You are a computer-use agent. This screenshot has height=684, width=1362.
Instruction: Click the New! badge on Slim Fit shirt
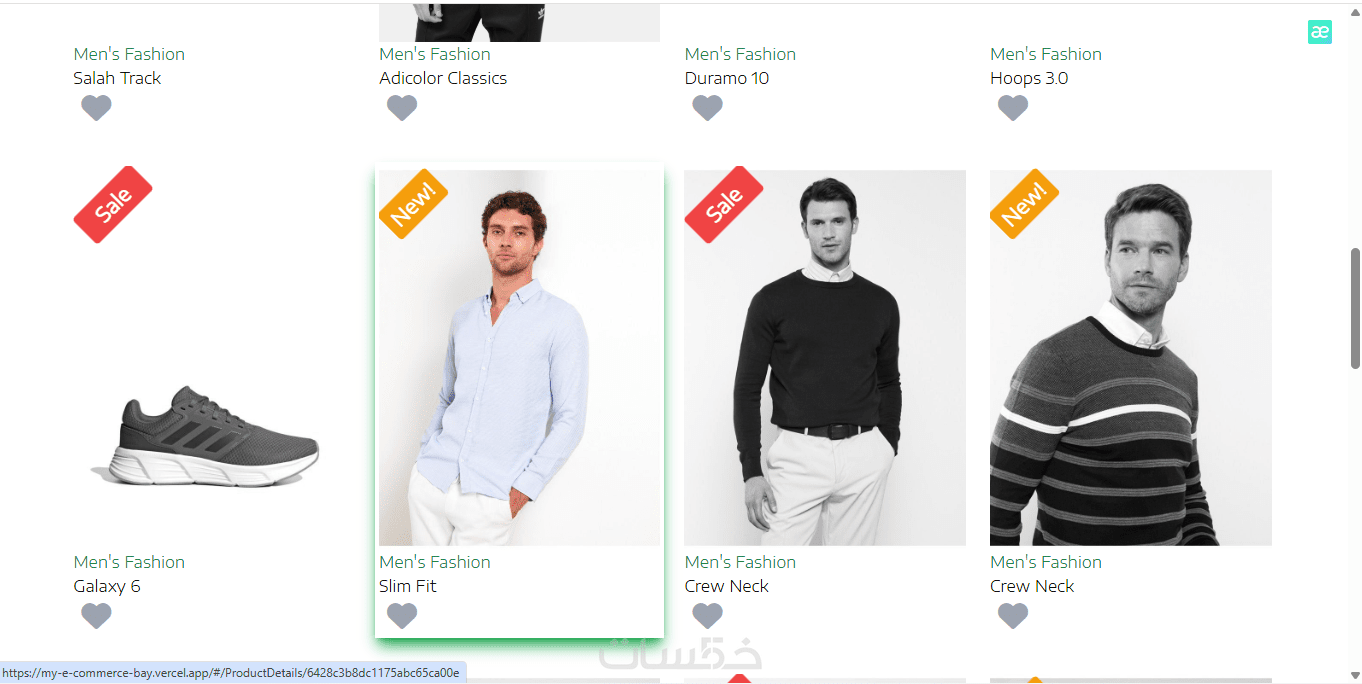(414, 203)
